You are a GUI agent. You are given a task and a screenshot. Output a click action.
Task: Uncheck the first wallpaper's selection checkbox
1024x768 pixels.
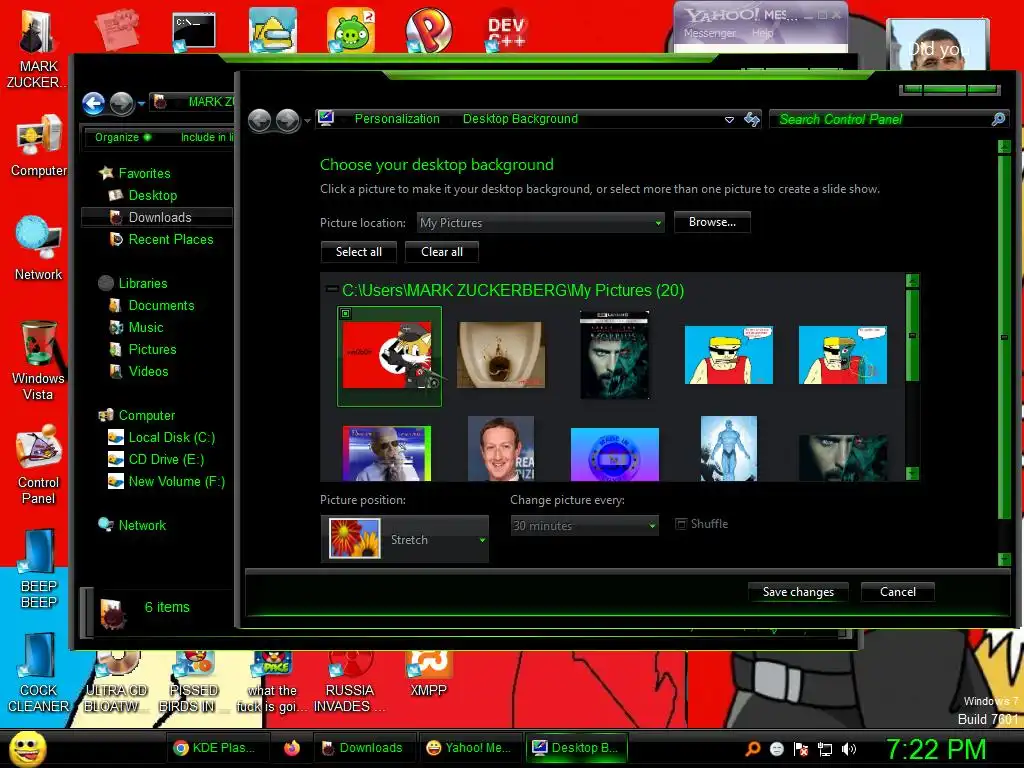(346, 313)
